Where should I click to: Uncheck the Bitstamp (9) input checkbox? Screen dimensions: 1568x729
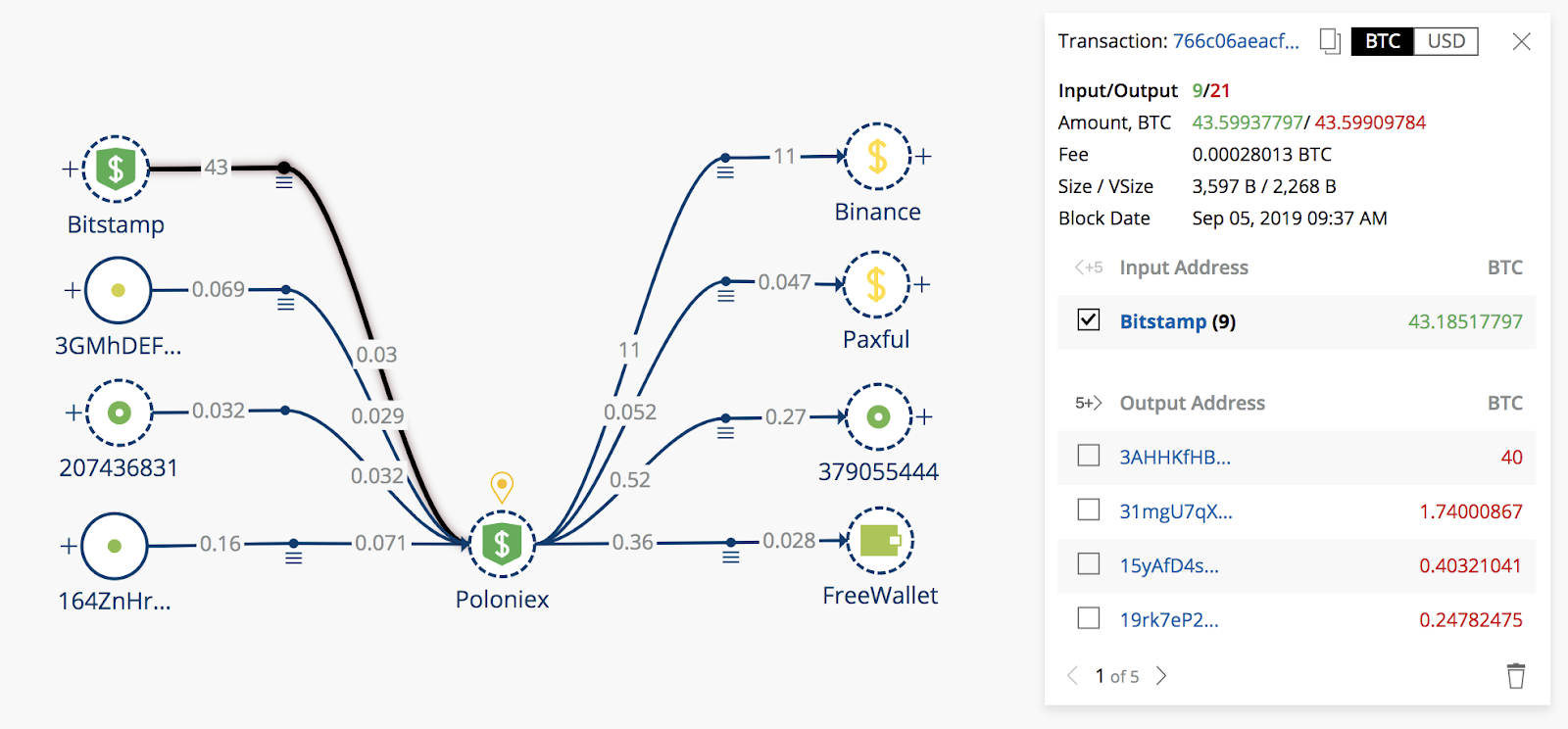click(x=1088, y=320)
